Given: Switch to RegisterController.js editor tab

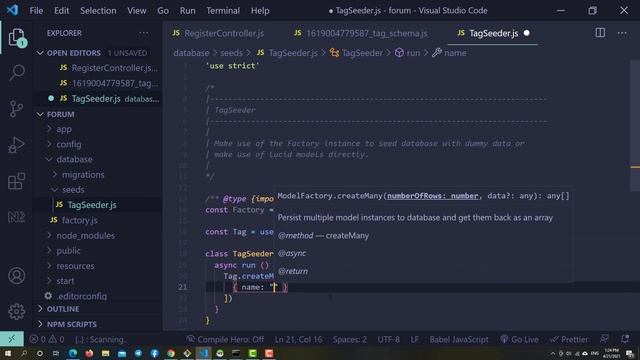Looking at the screenshot, I should 218,33.
